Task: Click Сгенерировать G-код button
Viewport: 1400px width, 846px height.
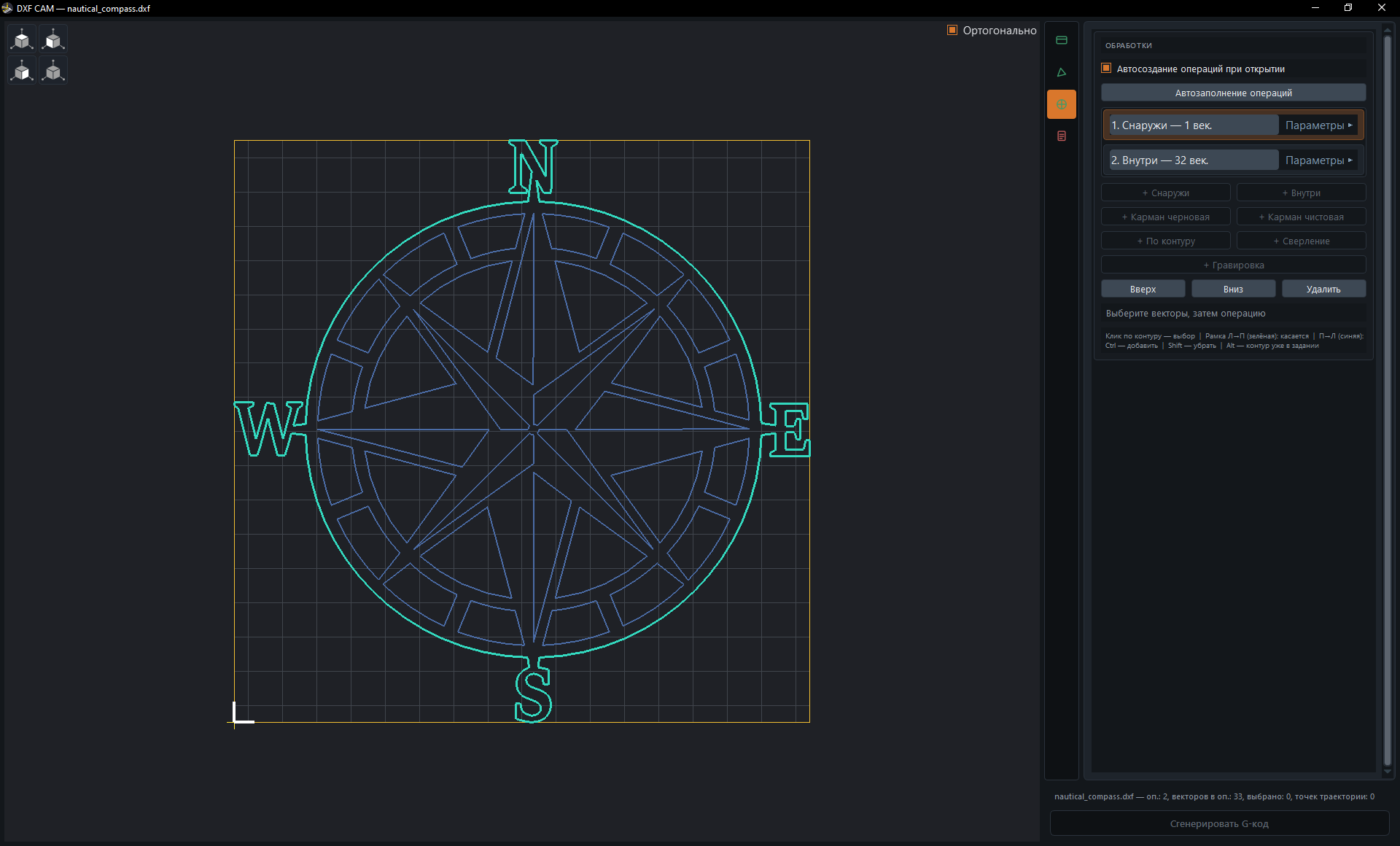Action: [1219, 823]
